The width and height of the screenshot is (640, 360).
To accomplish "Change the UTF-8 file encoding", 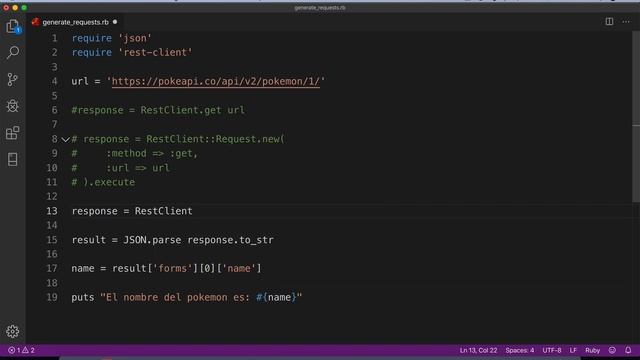I will (552, 350).
